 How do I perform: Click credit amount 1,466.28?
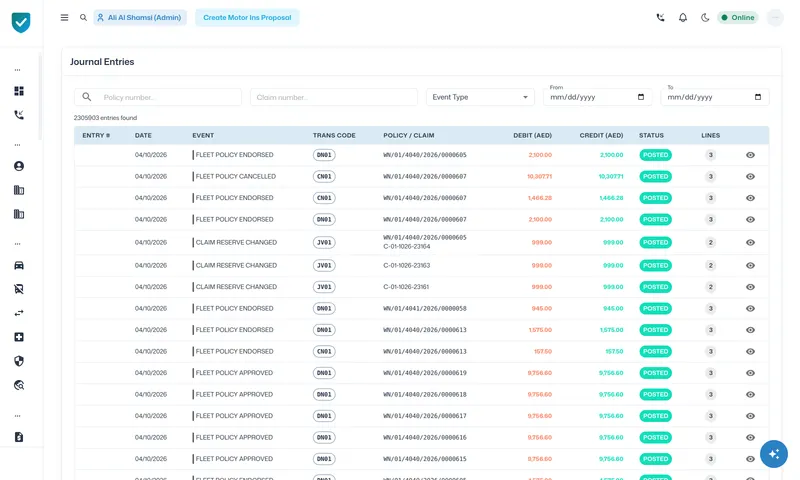click(x=611, y=198)
